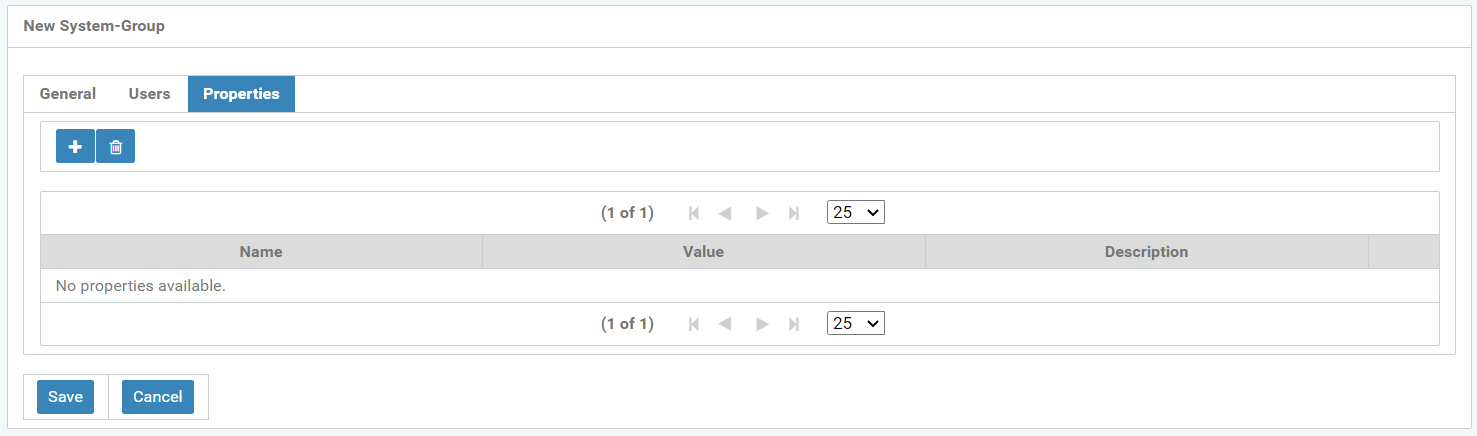Cancel creating the system group
This screenshot has width=1477, height=436.
click(x=158, y=397)
